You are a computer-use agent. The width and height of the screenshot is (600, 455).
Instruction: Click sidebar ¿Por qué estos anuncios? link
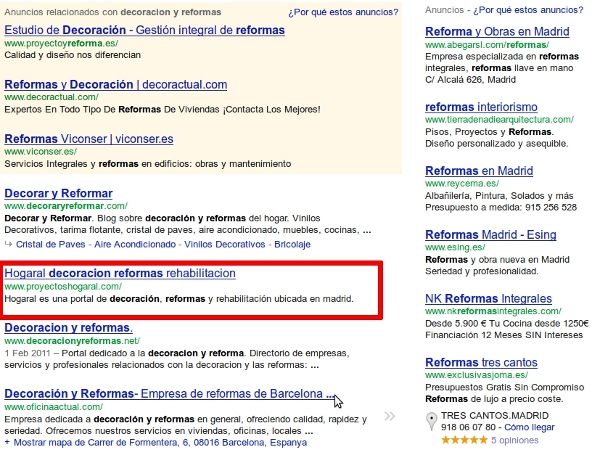(x=528, y=10)
